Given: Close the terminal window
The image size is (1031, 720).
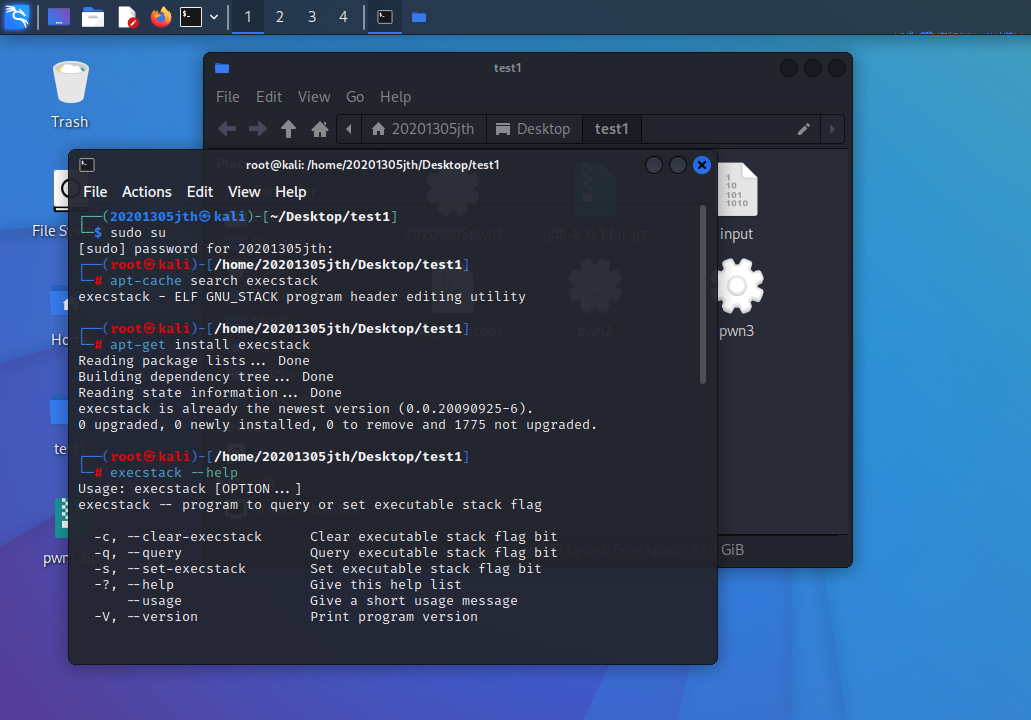Looking at the screenshot, I should point(702,165).
